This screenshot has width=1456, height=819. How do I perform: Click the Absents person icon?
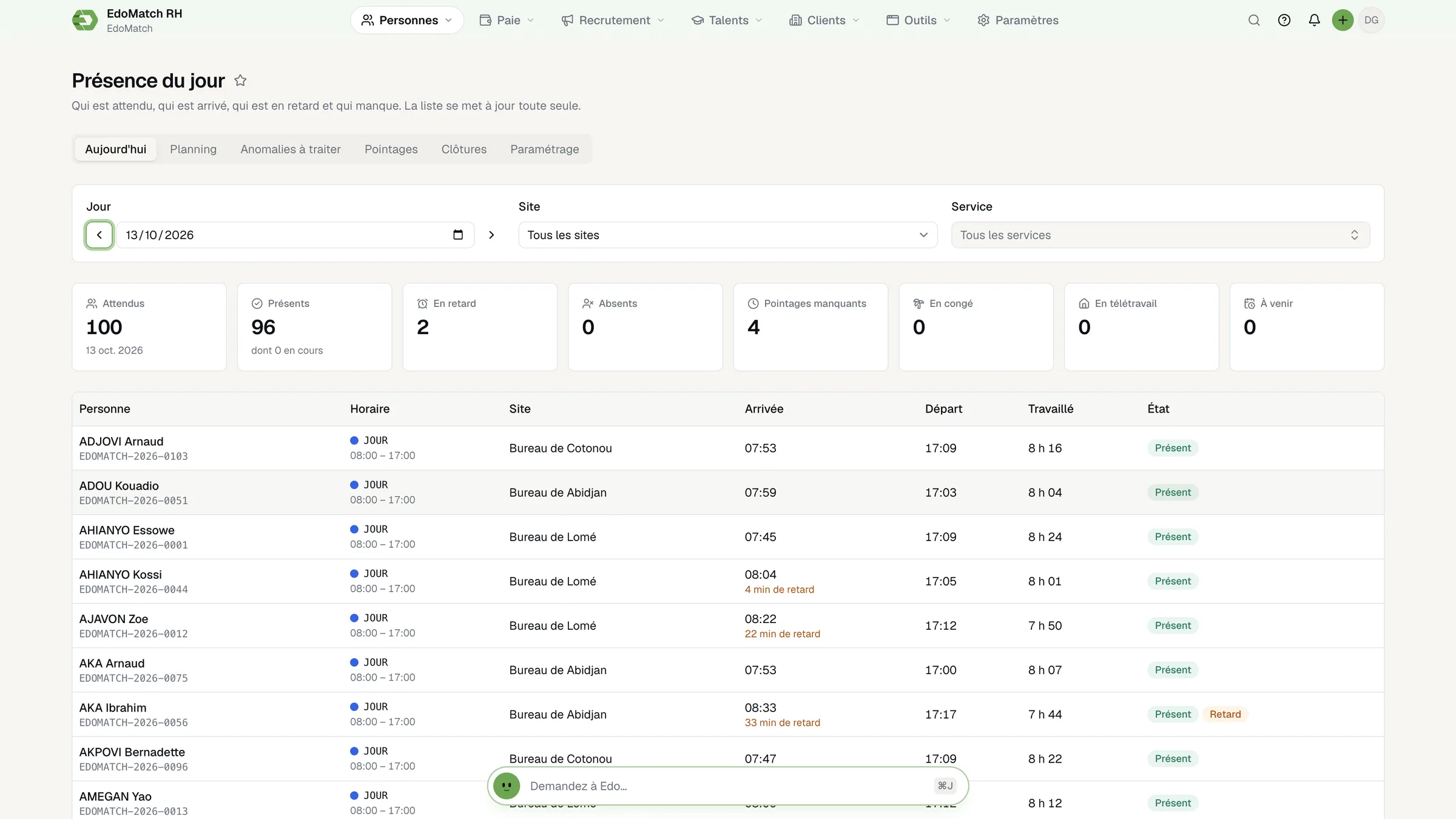point(588,303)
